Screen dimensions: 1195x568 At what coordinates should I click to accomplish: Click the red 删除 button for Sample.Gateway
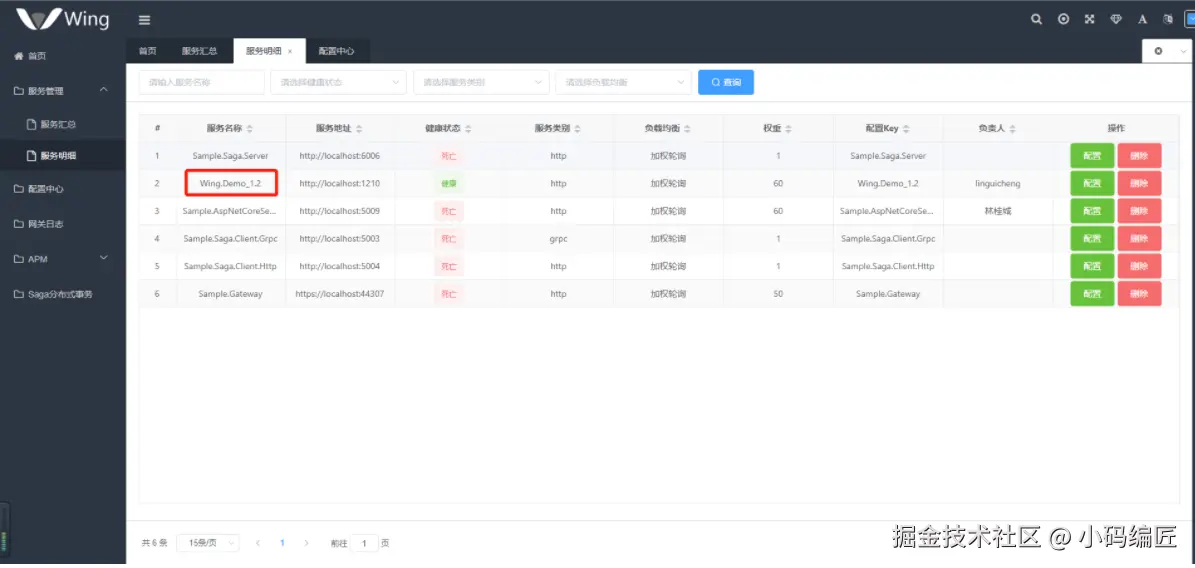[1139, 294]
